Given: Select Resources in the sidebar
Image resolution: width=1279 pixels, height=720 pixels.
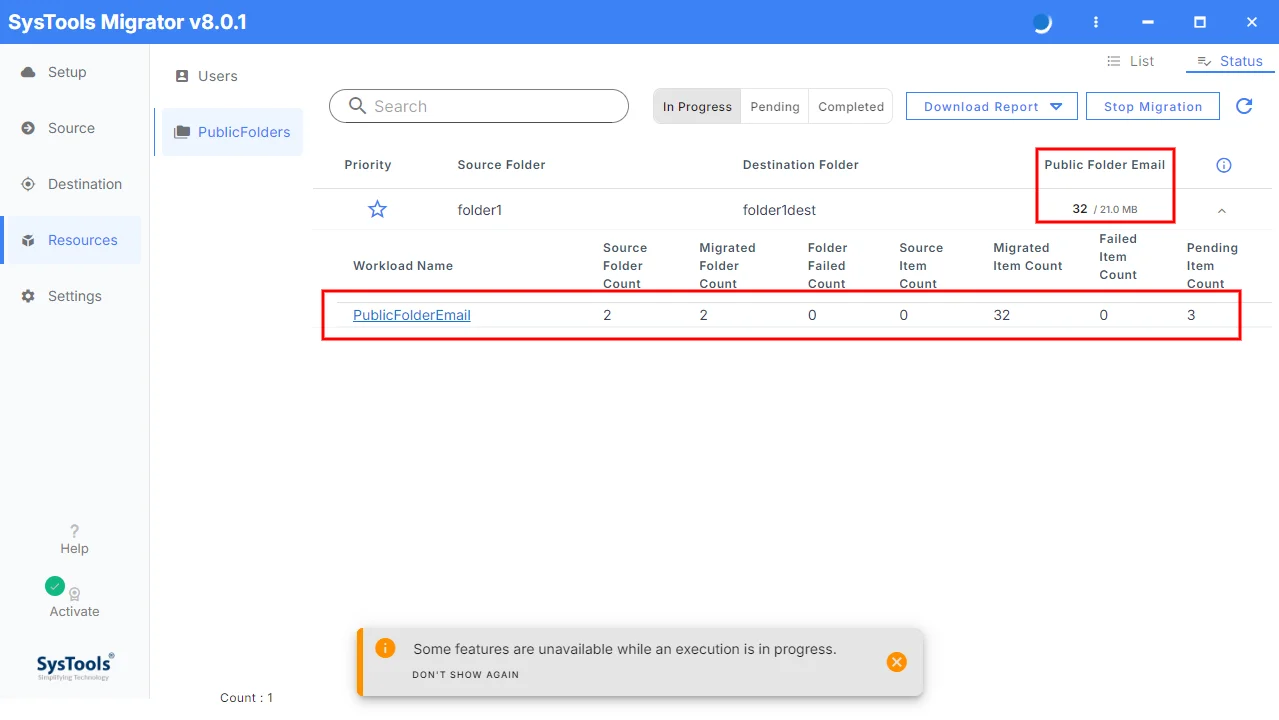Looking at the screenshot, I should (71, 240).
